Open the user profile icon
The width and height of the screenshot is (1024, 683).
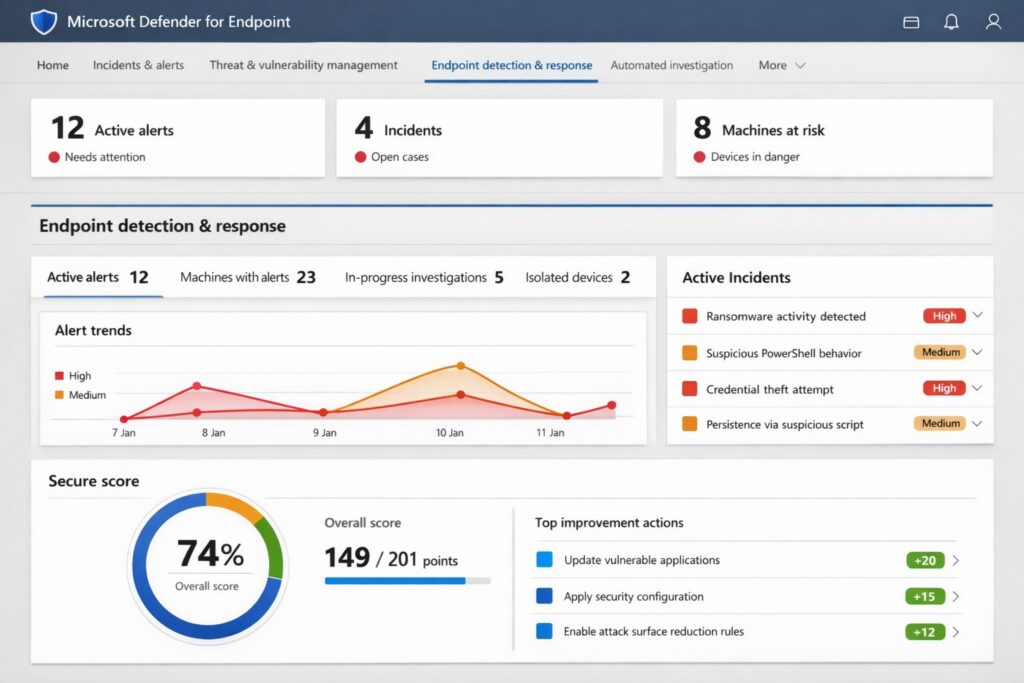tap(993, 20)
